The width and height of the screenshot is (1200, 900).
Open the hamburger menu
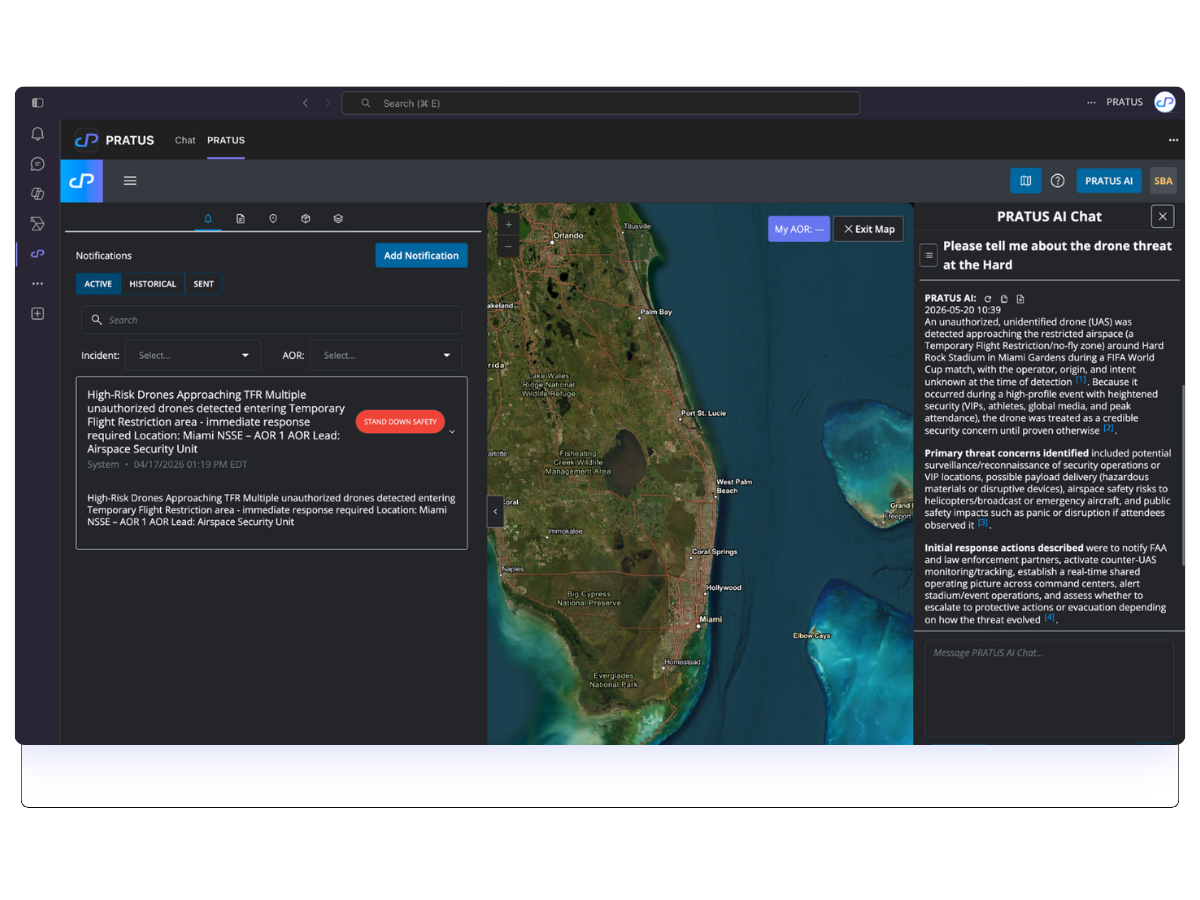coord(130,181)
